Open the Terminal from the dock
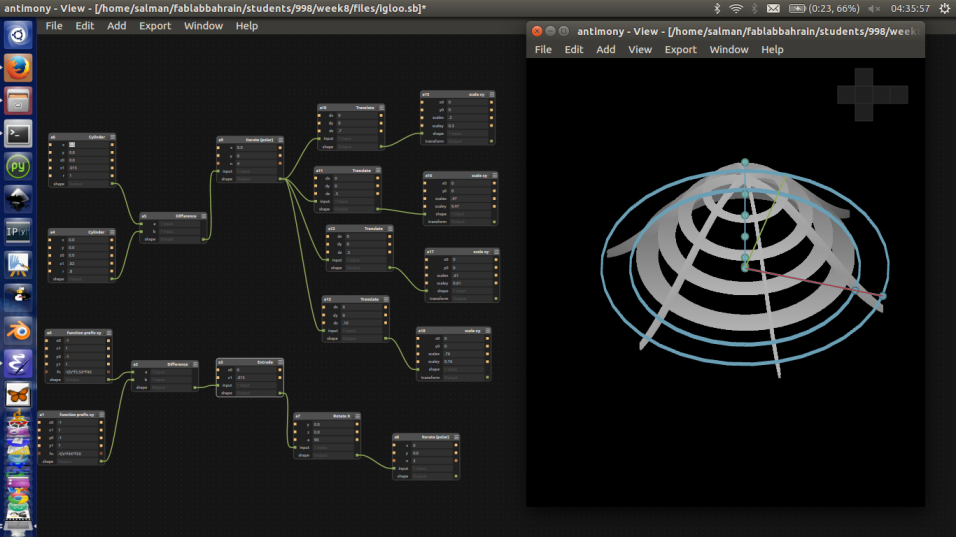Viewport: 956px width, 537px height. tap(18, 133)
